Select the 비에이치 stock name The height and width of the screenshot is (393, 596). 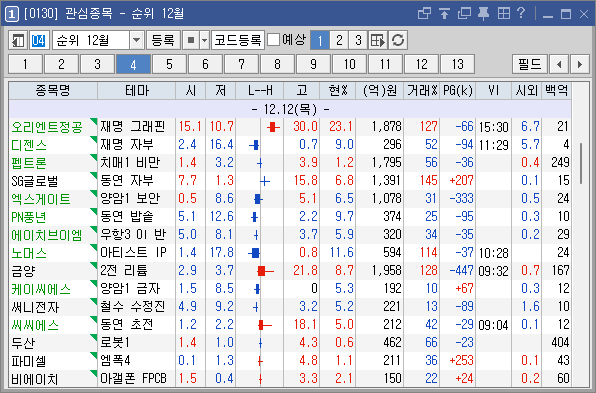tap(35, 379)
